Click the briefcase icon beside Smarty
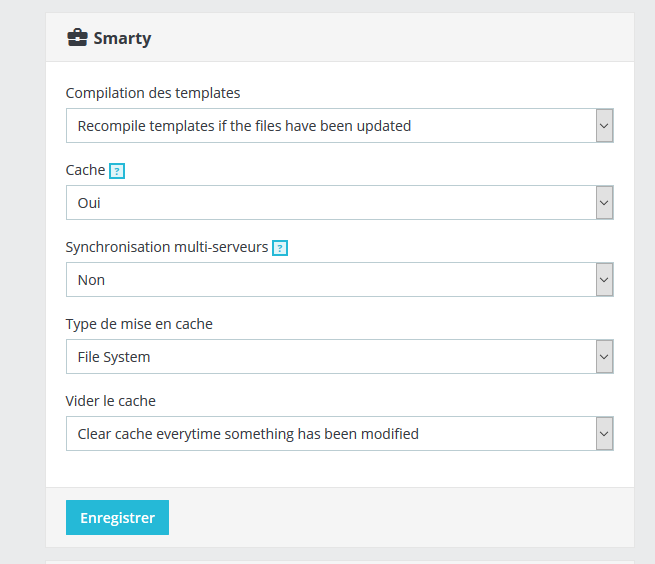 coord(77,38)
